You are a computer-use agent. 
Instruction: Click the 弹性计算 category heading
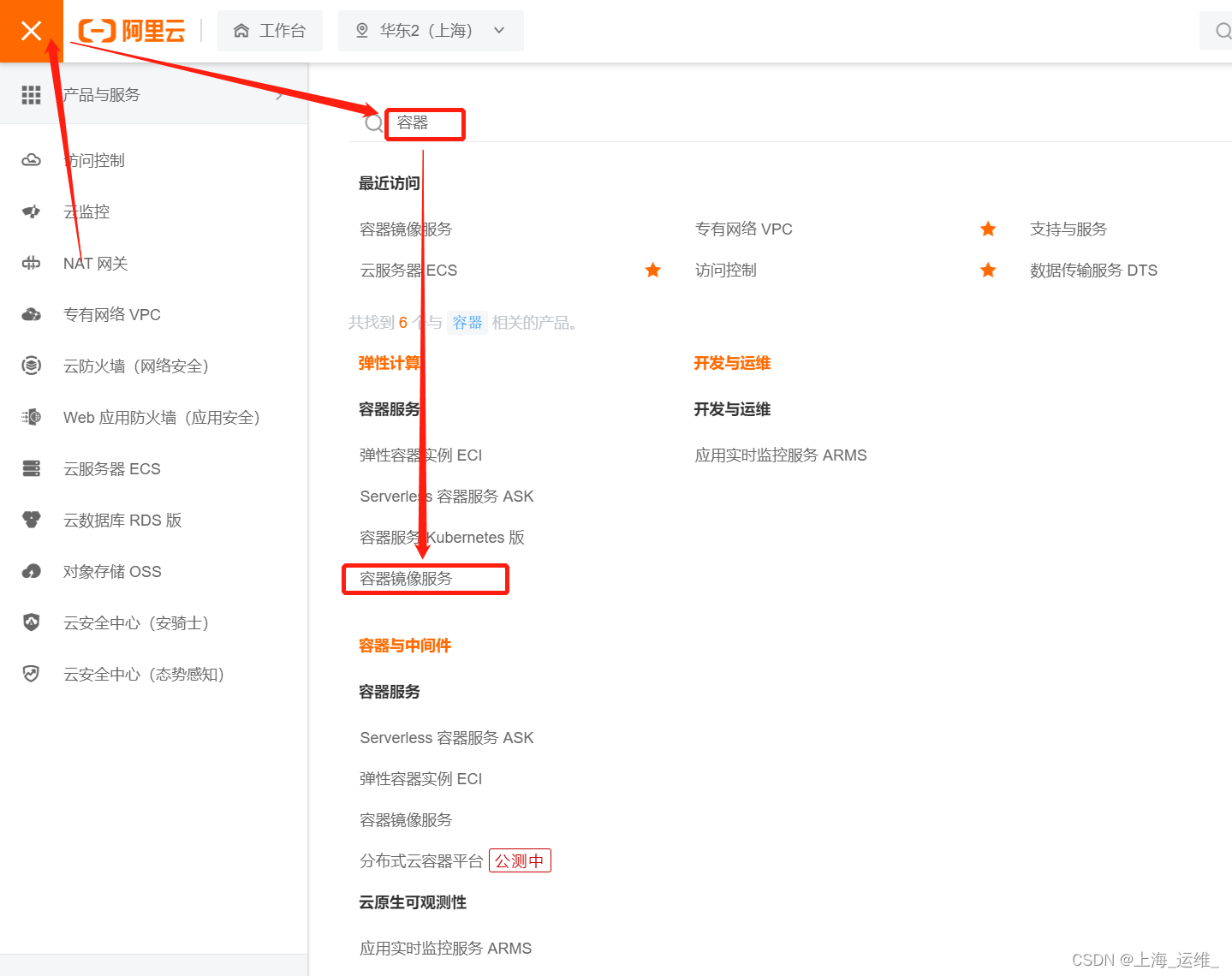pyautogui.click(x=390, y=363)
